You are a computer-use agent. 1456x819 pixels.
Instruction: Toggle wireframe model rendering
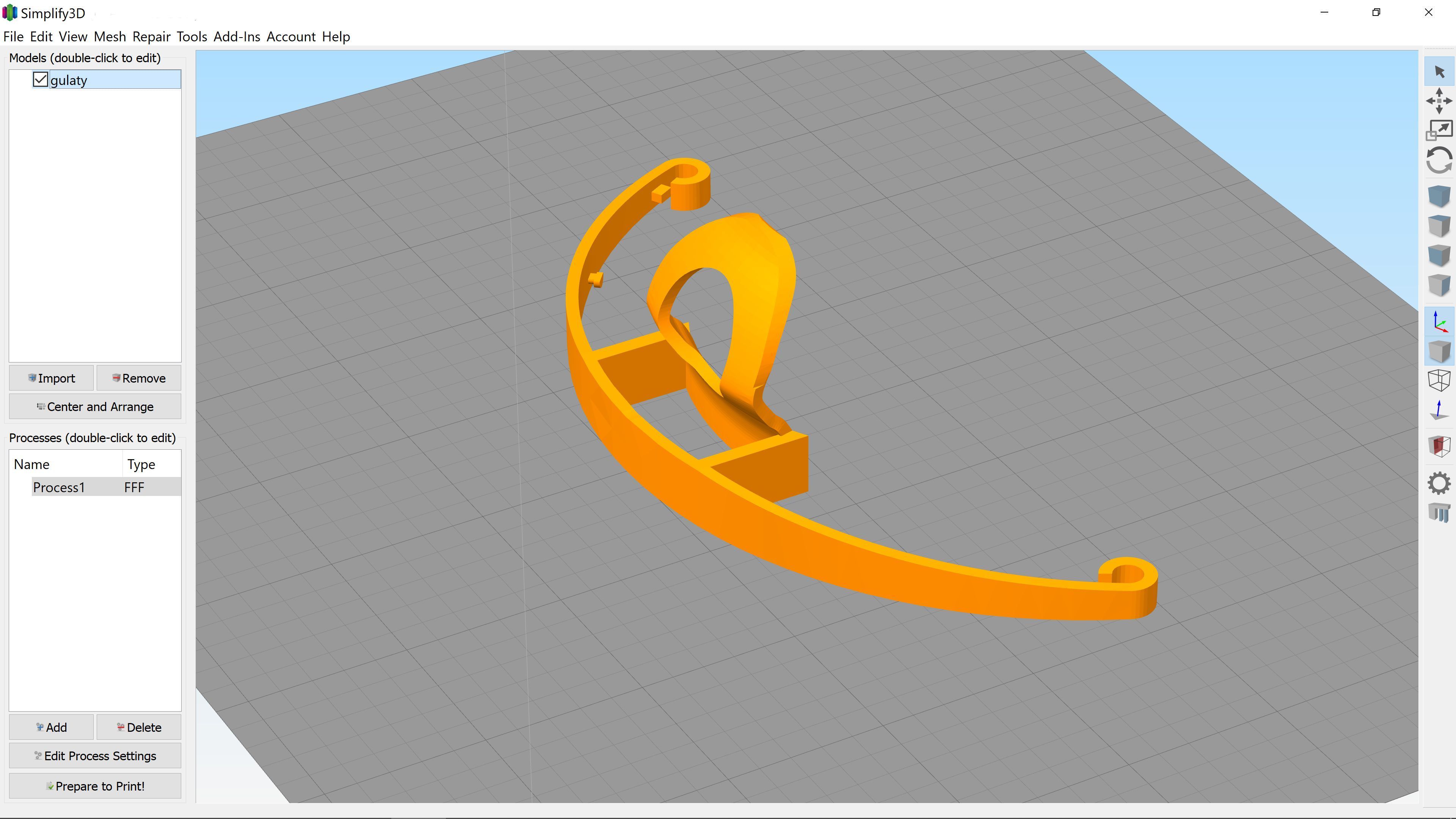(x=1439, y=380)
